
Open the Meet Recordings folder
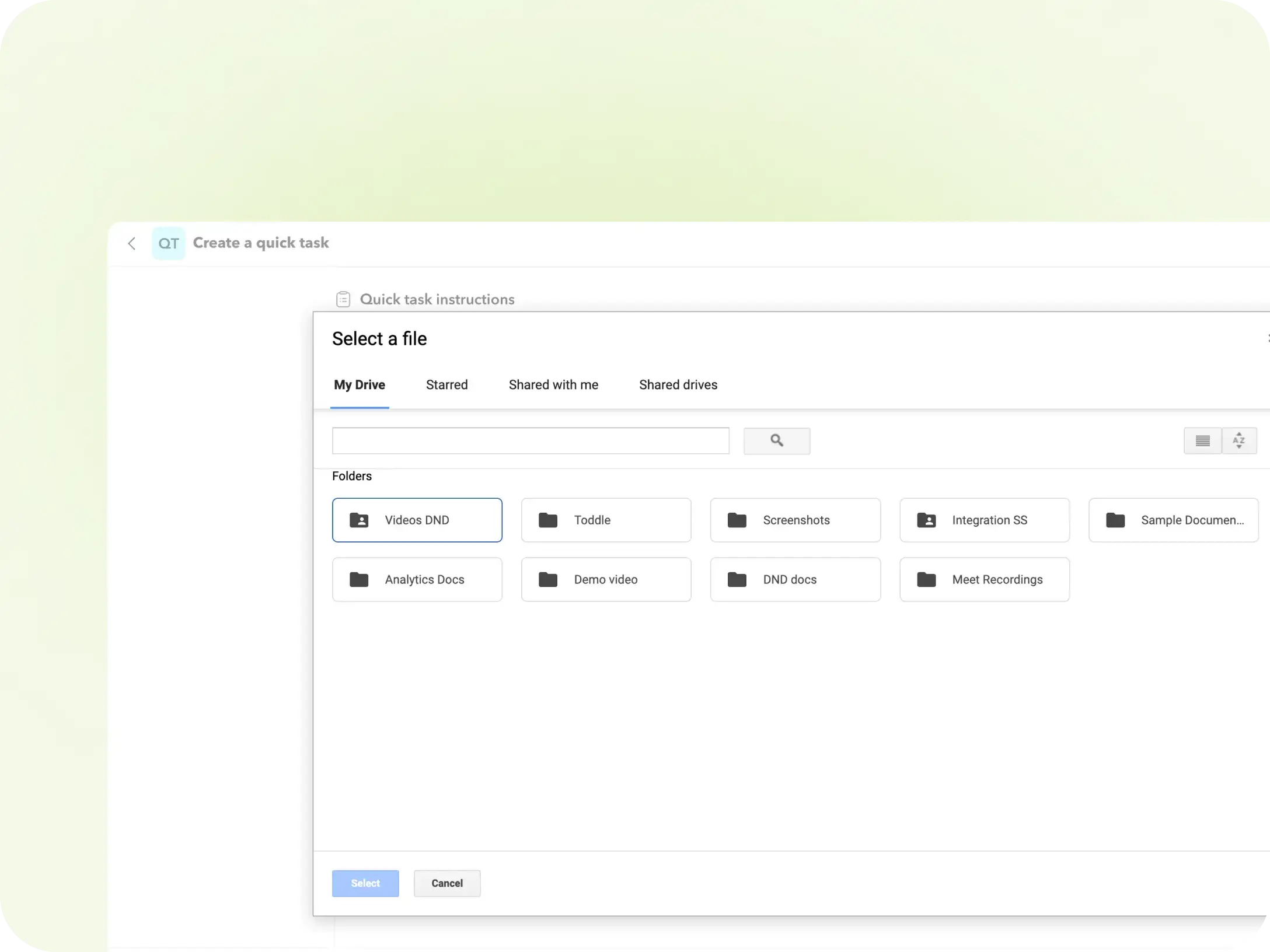pyautogui.click(x=984, y=579)
